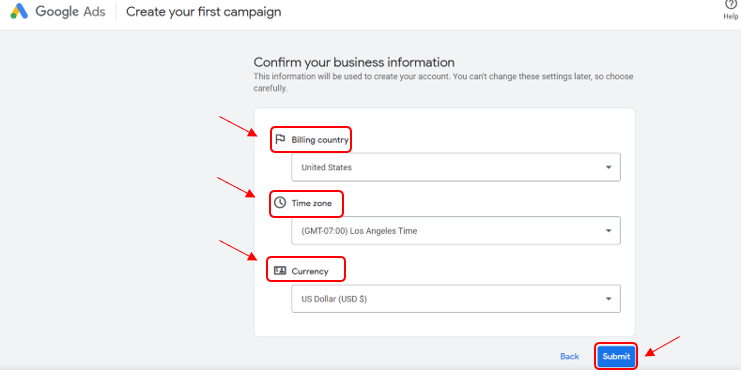Viewport: 742px width, 372px height.
Task: Click the Currency label text
Action: click(310, 271)
